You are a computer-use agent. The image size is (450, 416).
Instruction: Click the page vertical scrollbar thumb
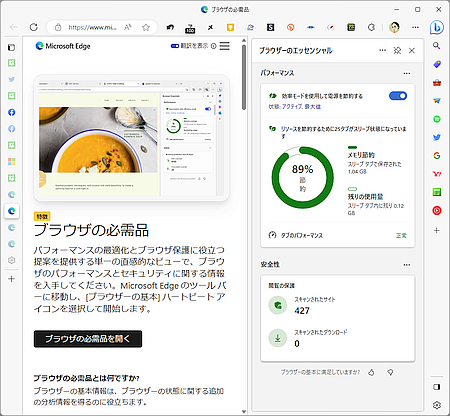pyautogui.click(x=244, y=77)
